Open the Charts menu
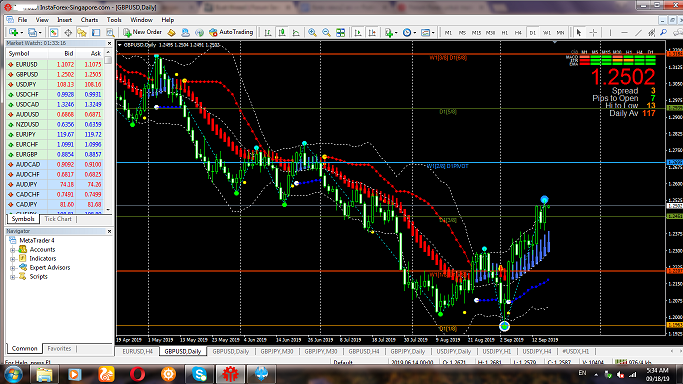The image size is (683, 384). tap(89, 20)
